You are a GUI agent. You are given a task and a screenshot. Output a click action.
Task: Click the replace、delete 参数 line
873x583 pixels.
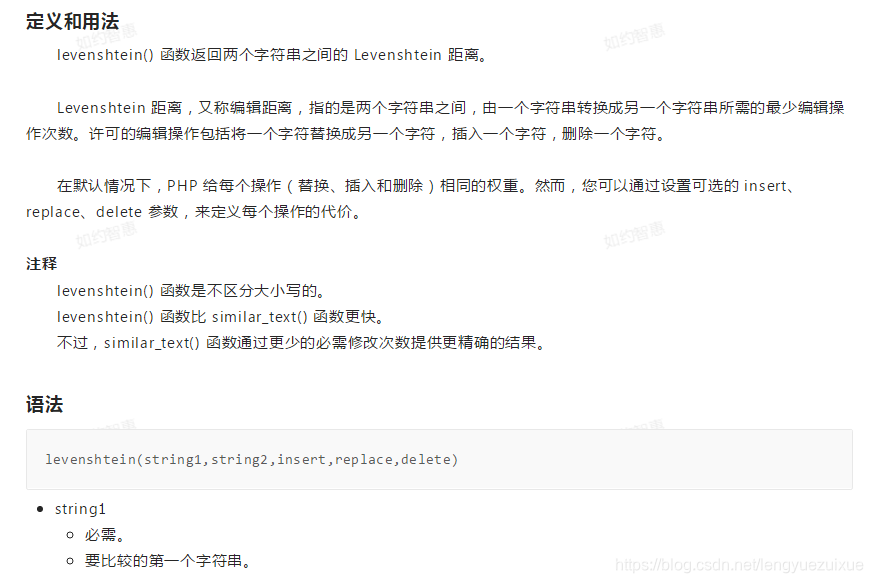[x=195, y=212]
